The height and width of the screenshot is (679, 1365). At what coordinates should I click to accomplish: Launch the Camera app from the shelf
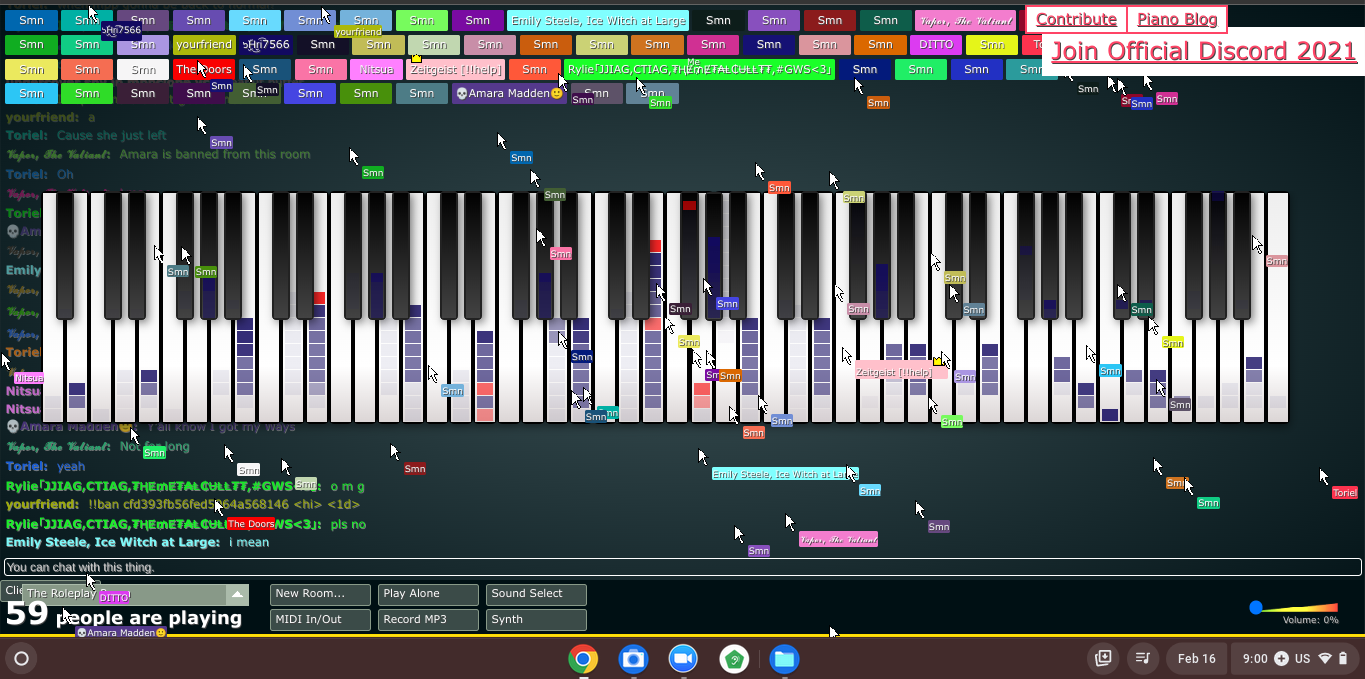(633, 659)
